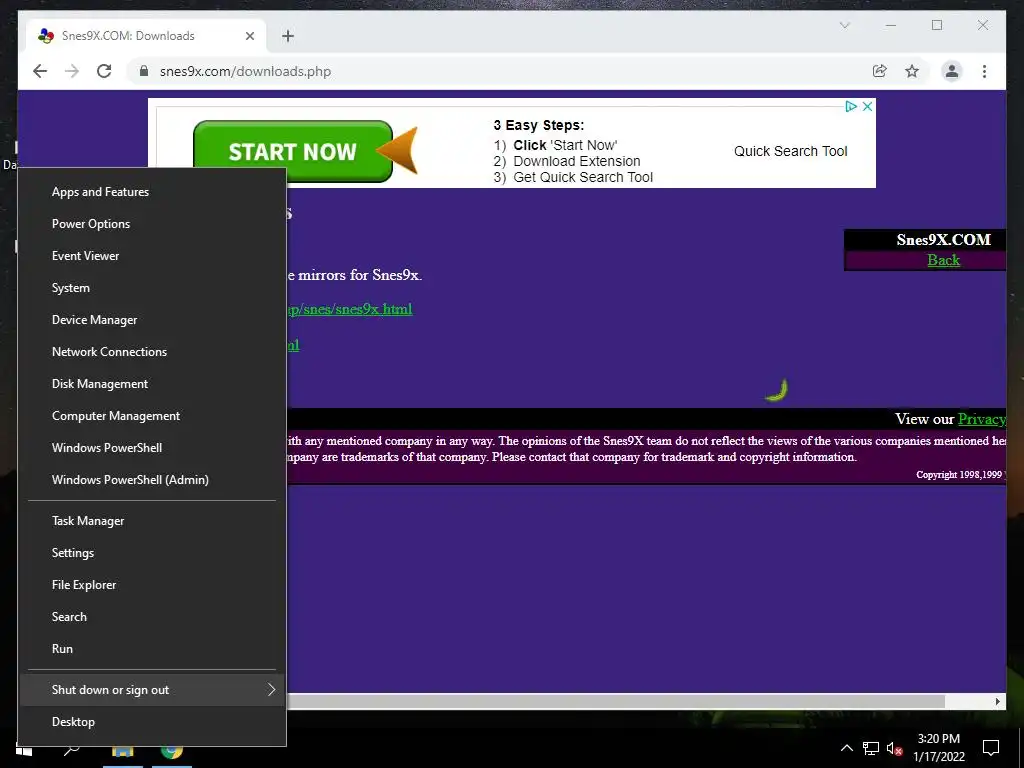Bookmark this page with the star icon
1024x768 pixels.
[912, 71]
